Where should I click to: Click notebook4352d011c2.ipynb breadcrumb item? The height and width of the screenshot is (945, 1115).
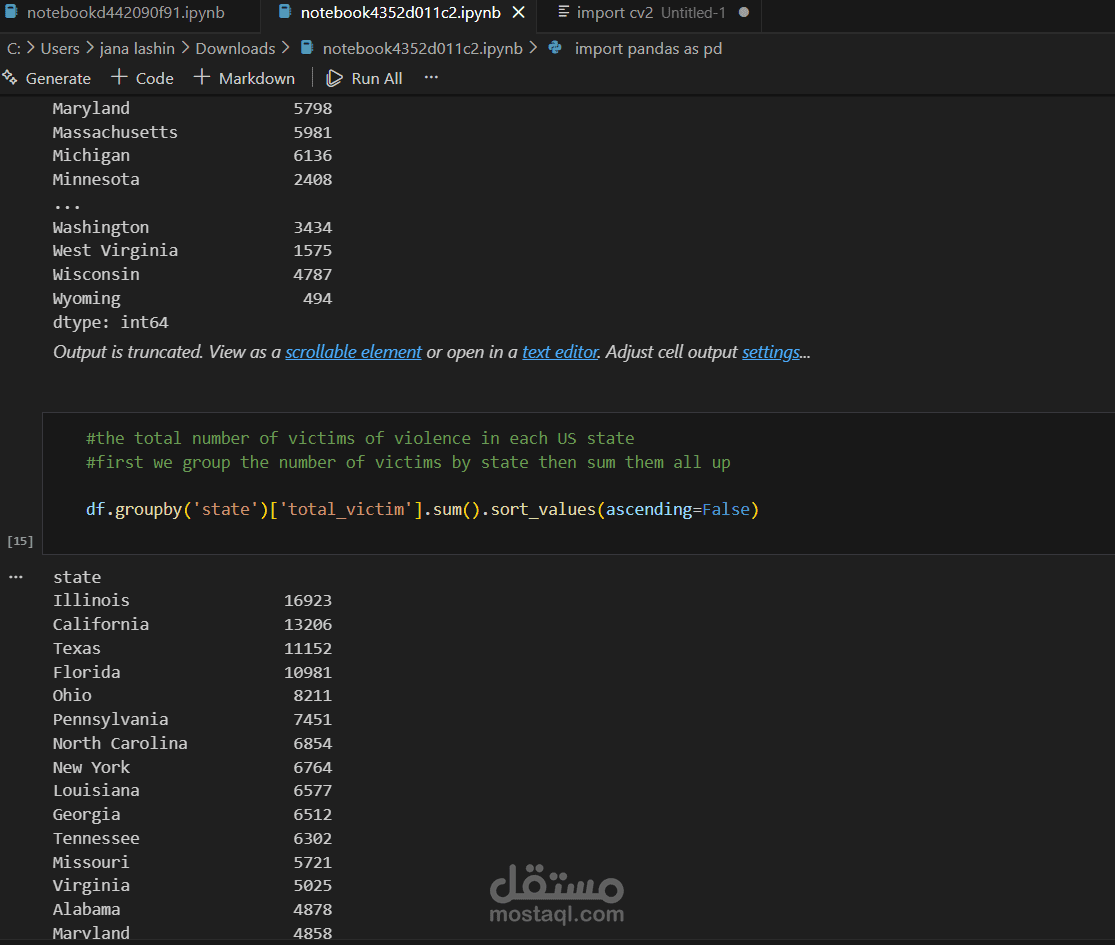(x=422, y=48)
